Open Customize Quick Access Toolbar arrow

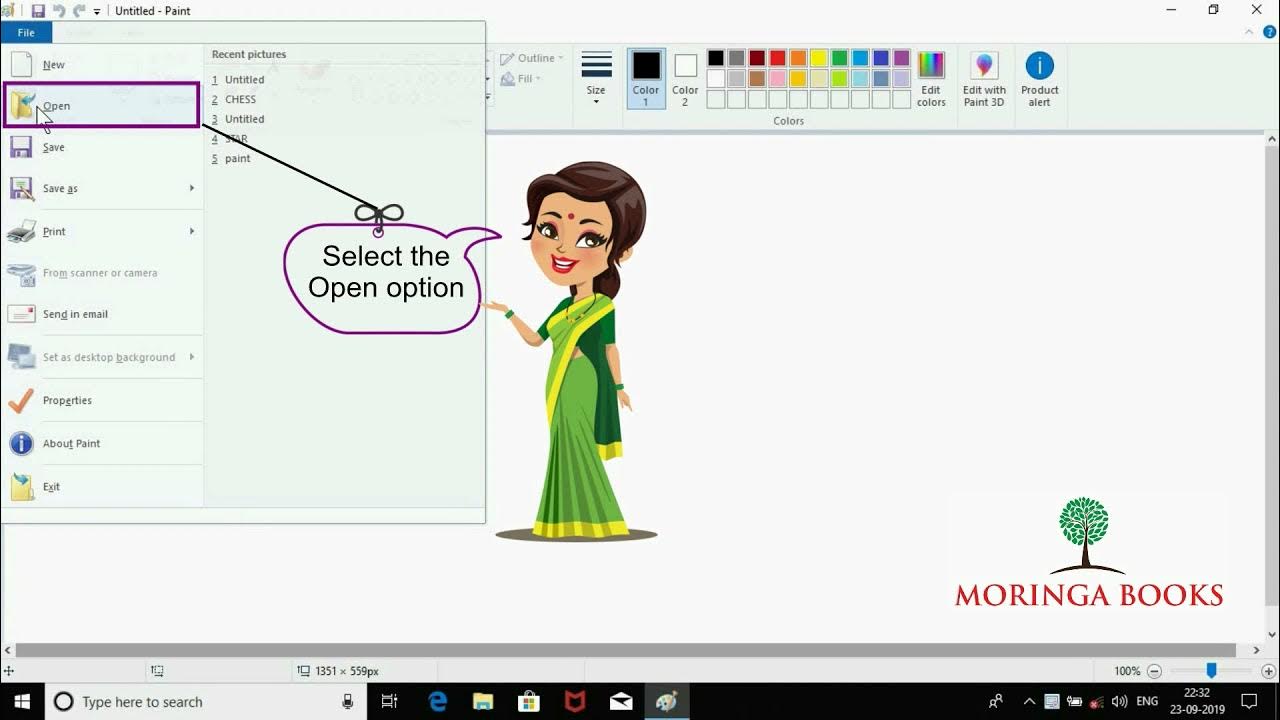pyautogui.click(x=97, y=11)
